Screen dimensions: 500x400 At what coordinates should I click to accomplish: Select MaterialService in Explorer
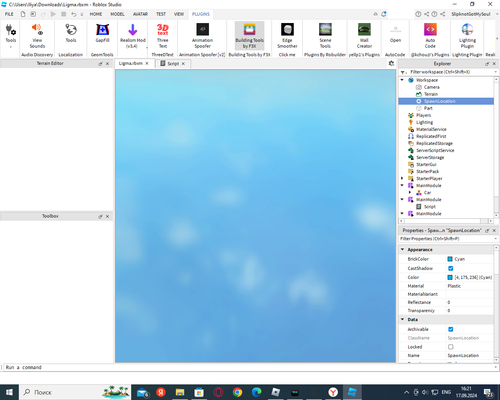[431, 129]
